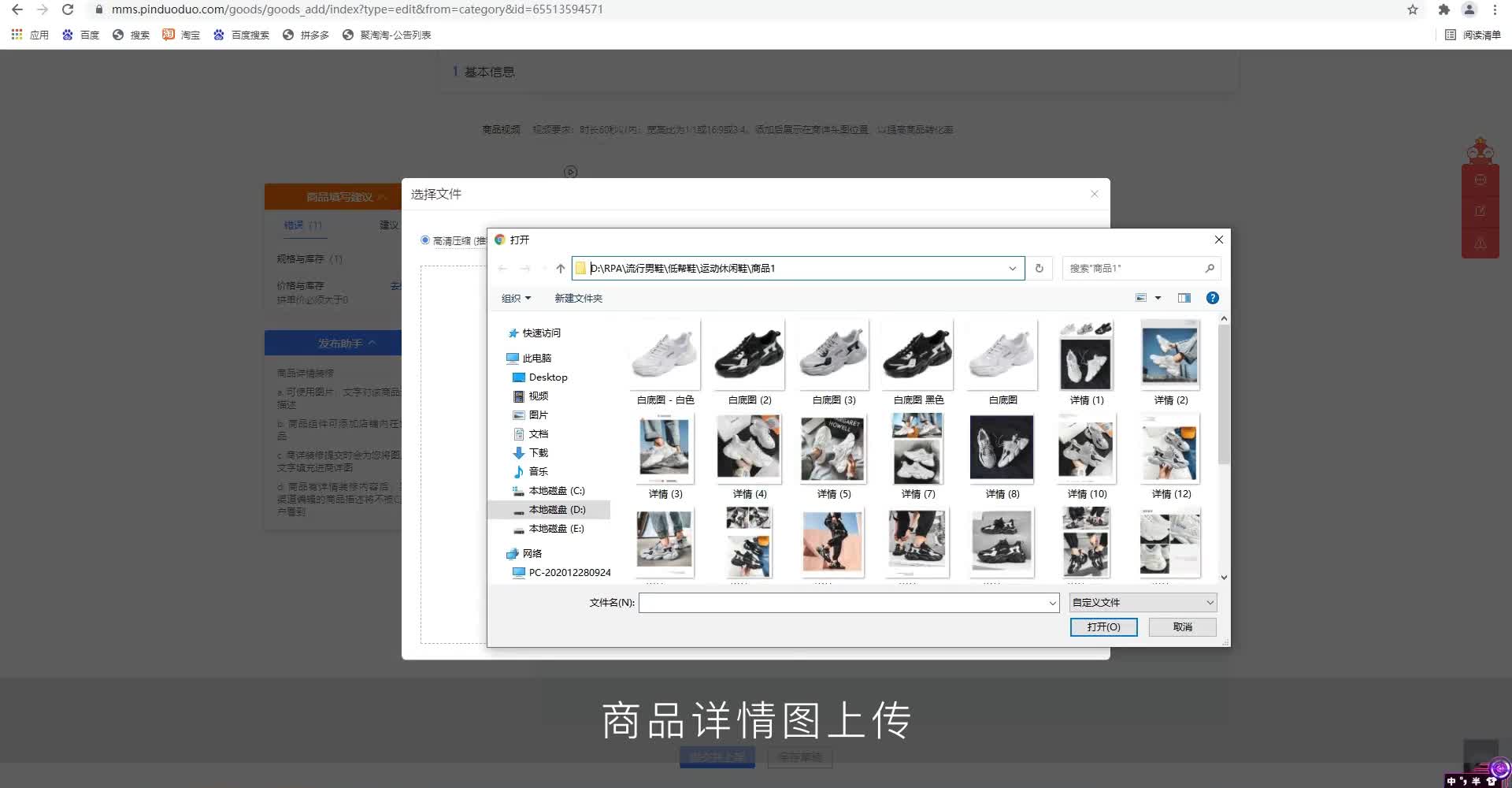Open the 阅读清单 reading list icon
The width and height of the screenshot is (1512, 788).
pos(1450,35)
